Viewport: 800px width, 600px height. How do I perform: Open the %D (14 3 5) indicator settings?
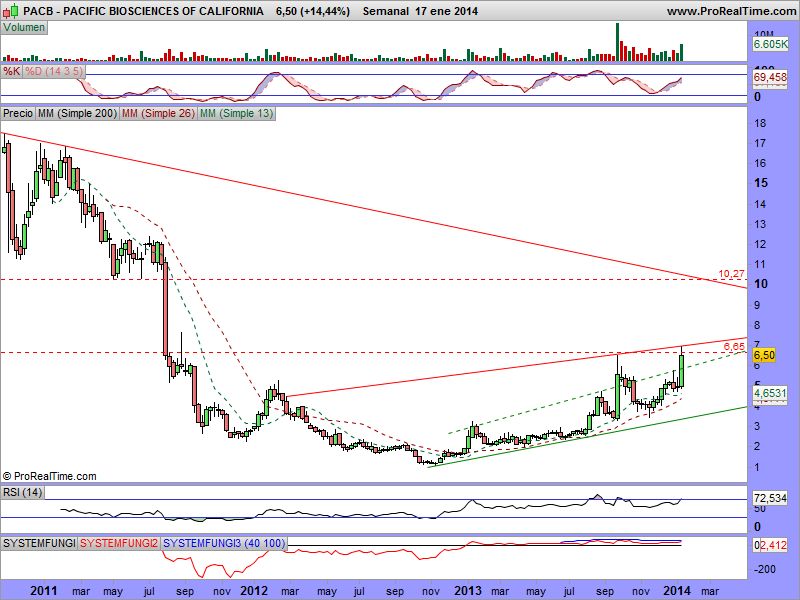(54, 71)
